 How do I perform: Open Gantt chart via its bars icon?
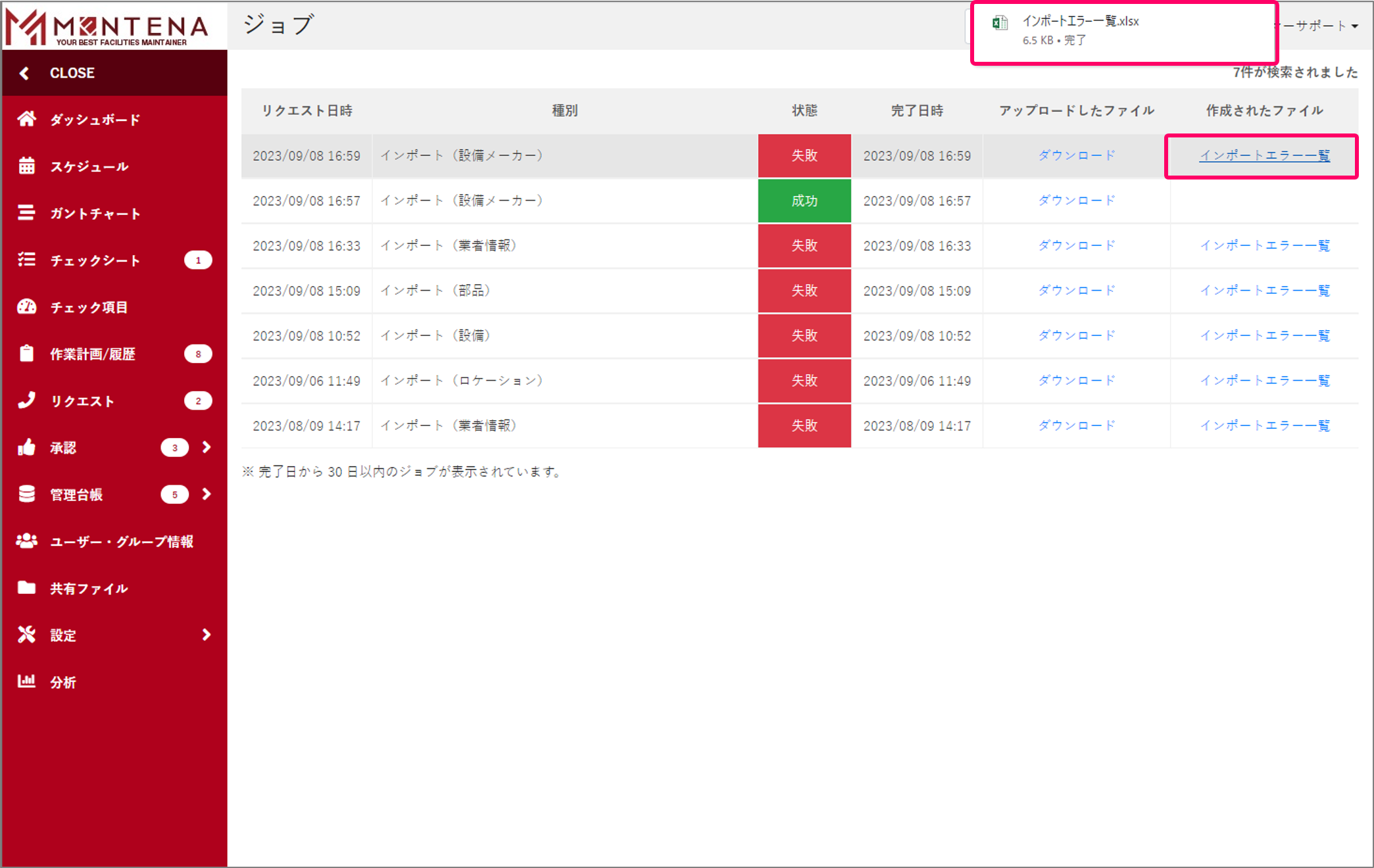[26, 213]
